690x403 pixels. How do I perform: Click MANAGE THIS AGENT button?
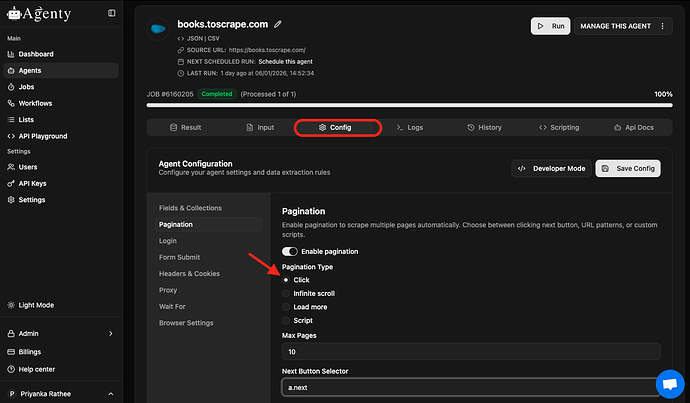(x=615, y=26)
